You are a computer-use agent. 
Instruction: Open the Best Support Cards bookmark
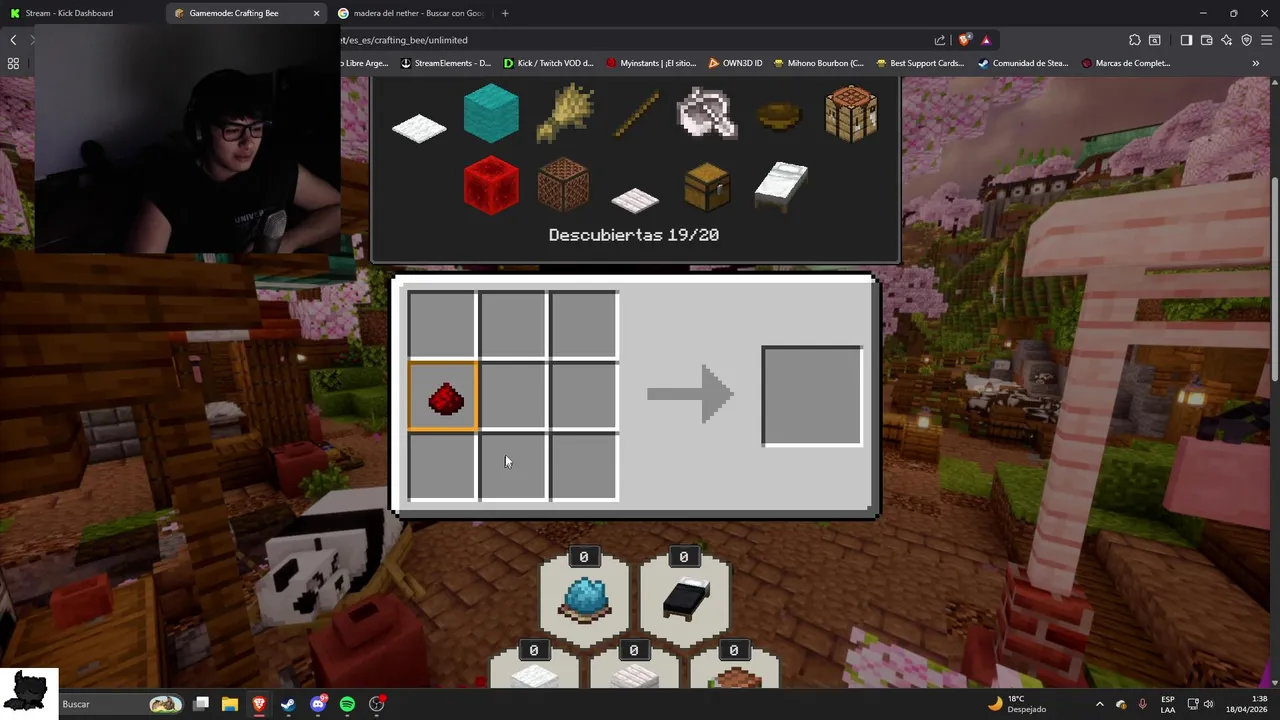pyautogui.click(x=921, y=63)
